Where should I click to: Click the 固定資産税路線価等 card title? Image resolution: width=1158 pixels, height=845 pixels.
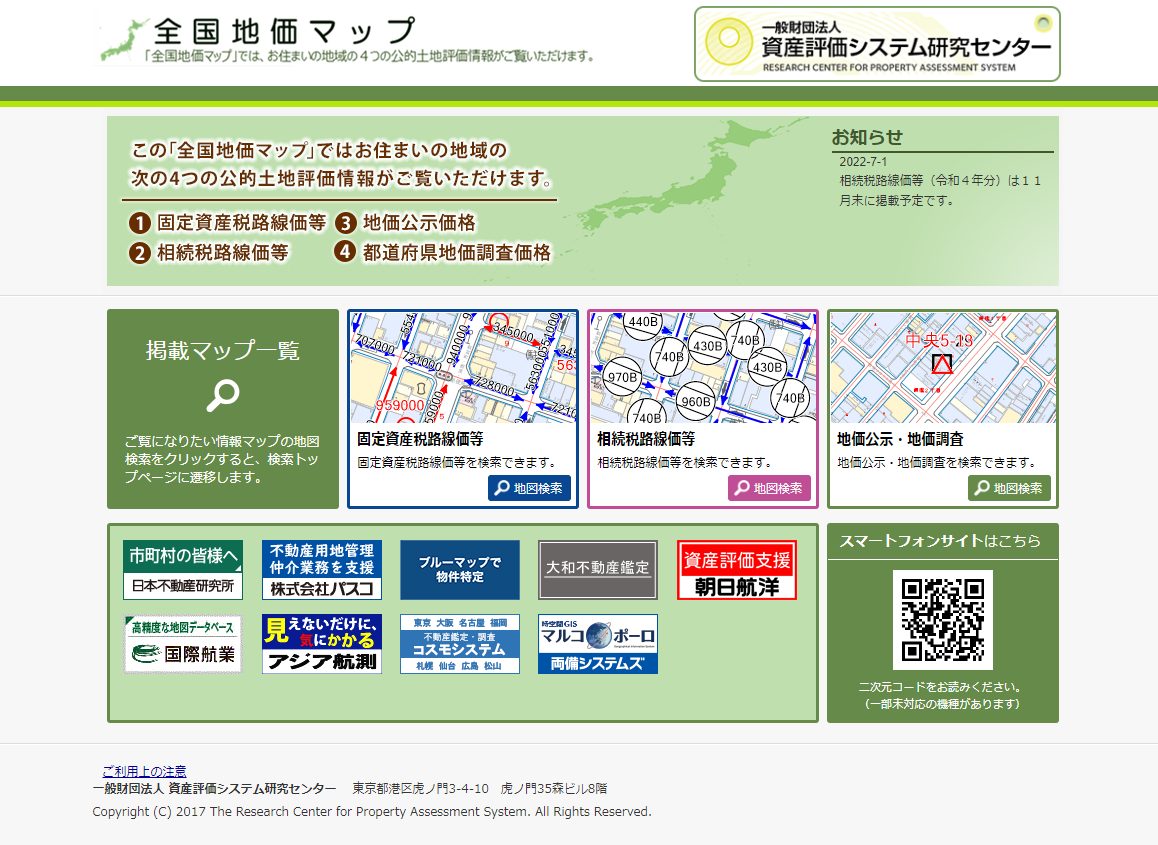tap(420, 439)
